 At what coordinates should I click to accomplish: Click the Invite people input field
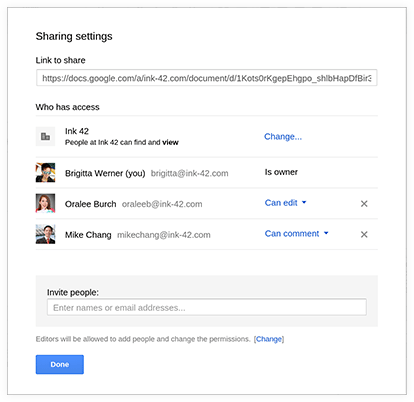tap(207, 307)
